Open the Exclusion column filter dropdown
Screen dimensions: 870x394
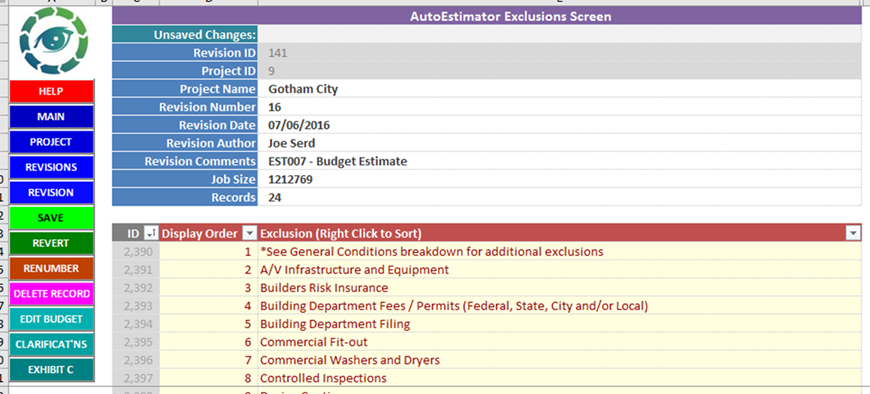click(853, 234)
